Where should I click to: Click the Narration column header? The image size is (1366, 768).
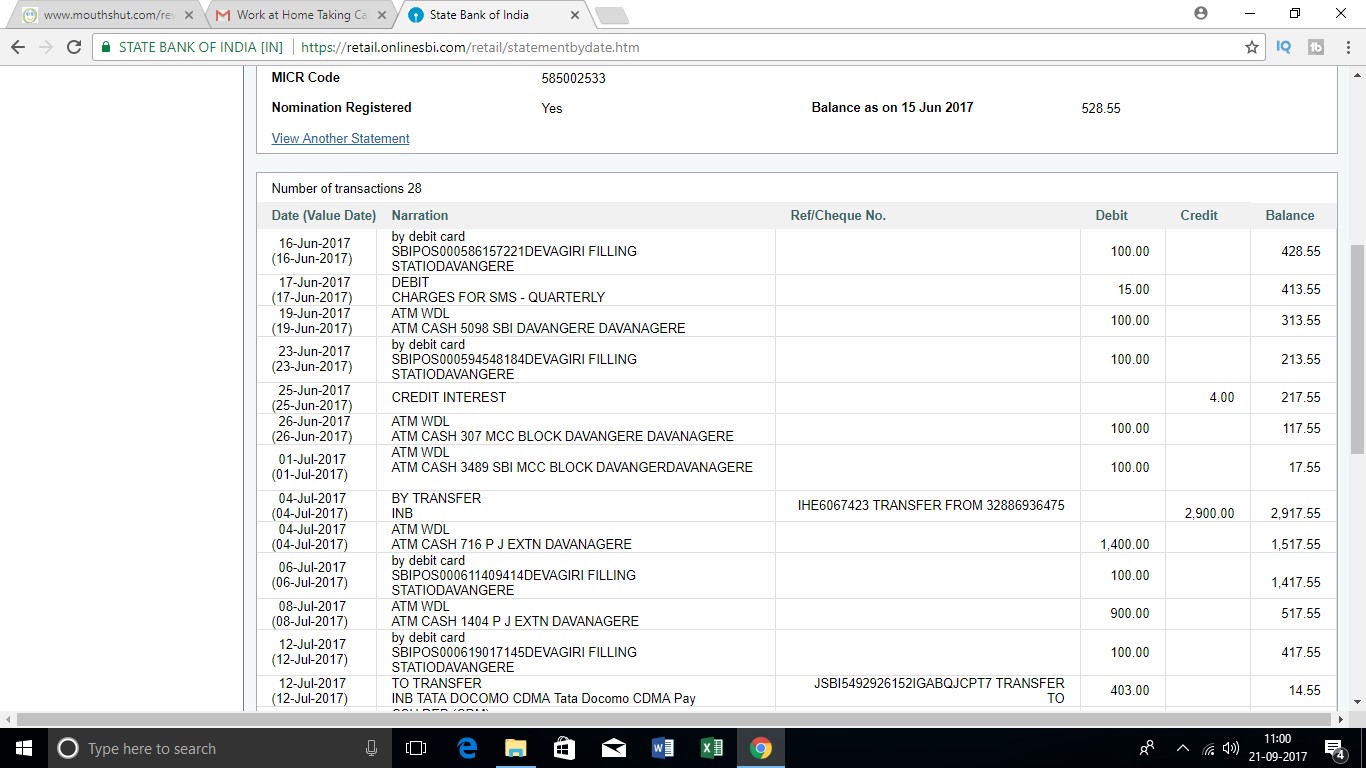[x=420, y=215]
